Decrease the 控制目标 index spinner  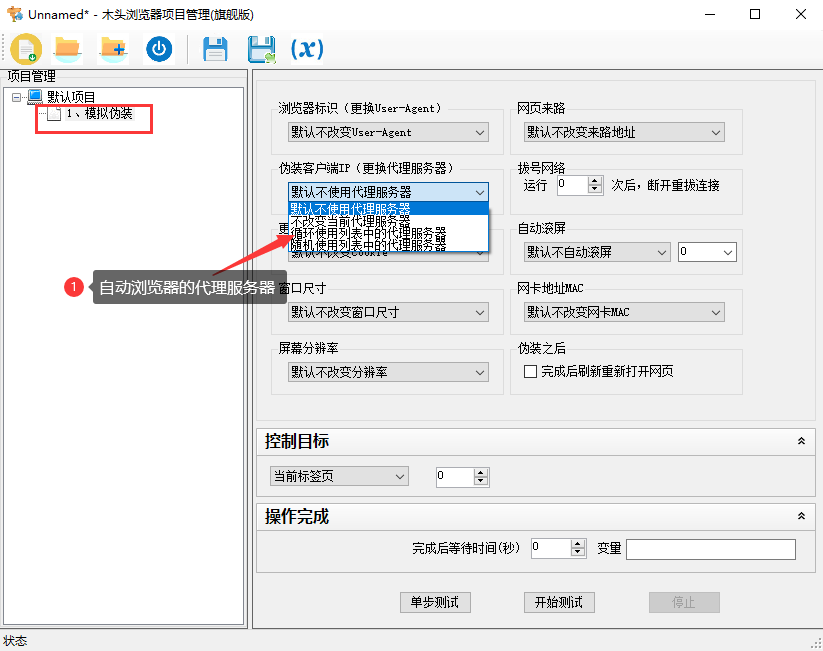480,480
